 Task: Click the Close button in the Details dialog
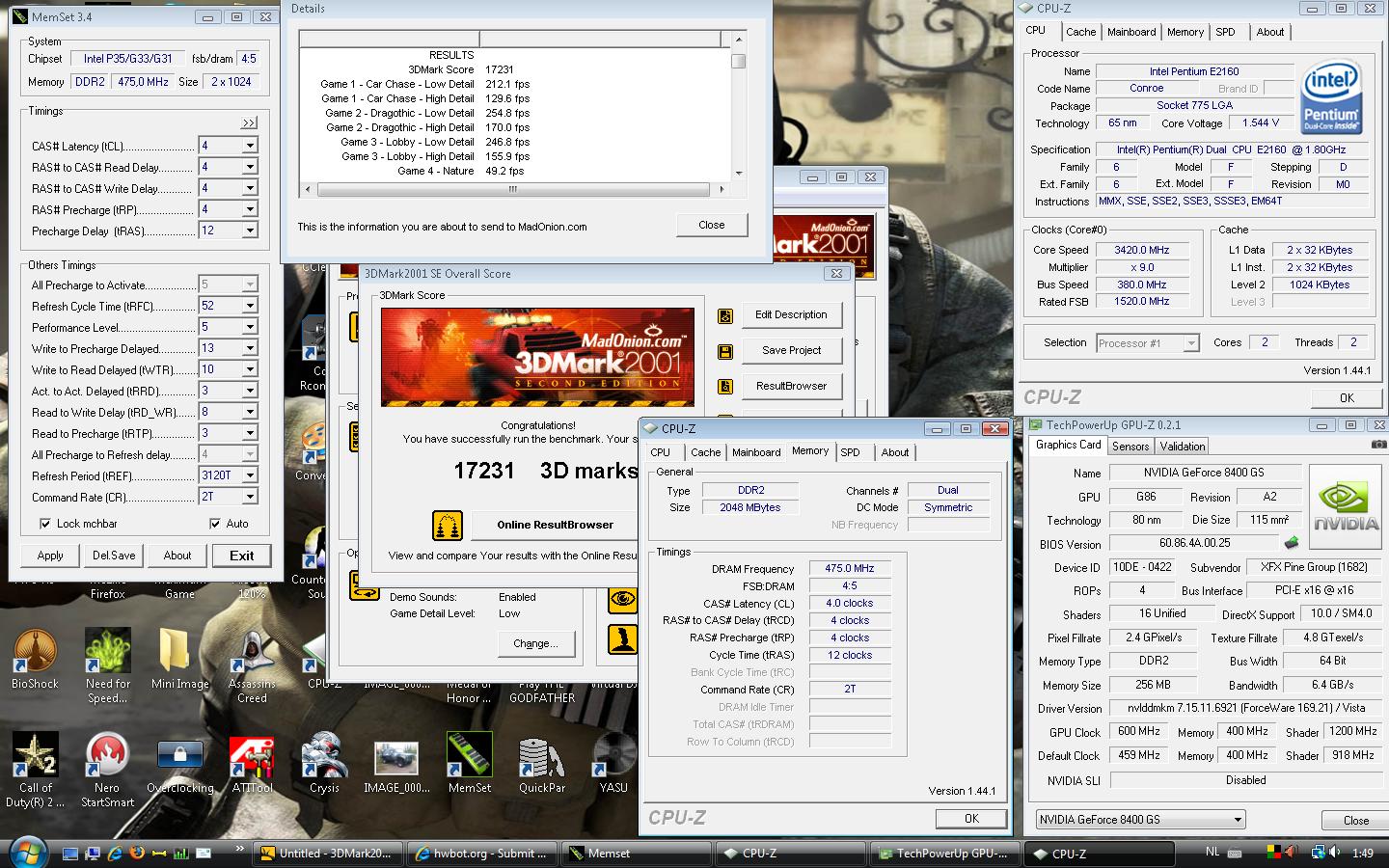tap(712, 225)
